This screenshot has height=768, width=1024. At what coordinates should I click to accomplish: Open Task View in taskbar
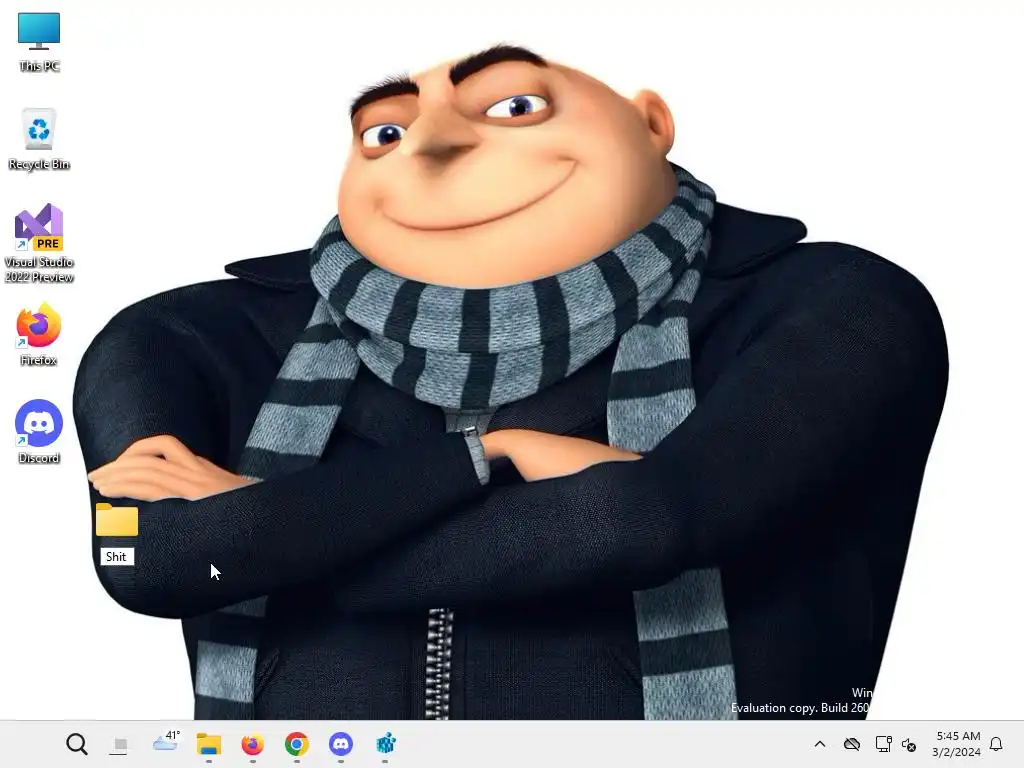pyautogui.click(x=120, y=744)
